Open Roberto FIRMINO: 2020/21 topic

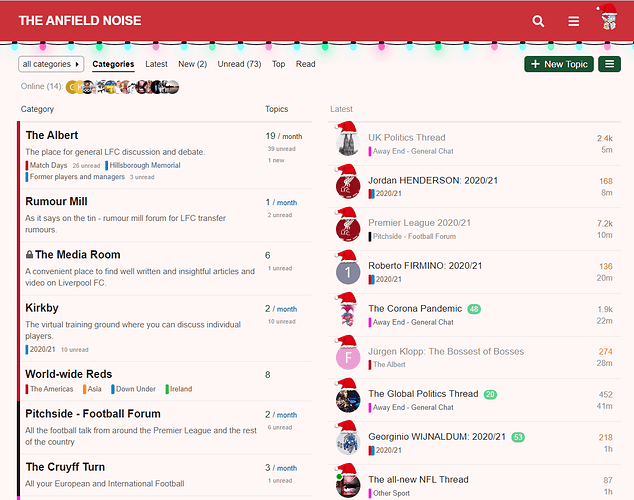point(425,266)
